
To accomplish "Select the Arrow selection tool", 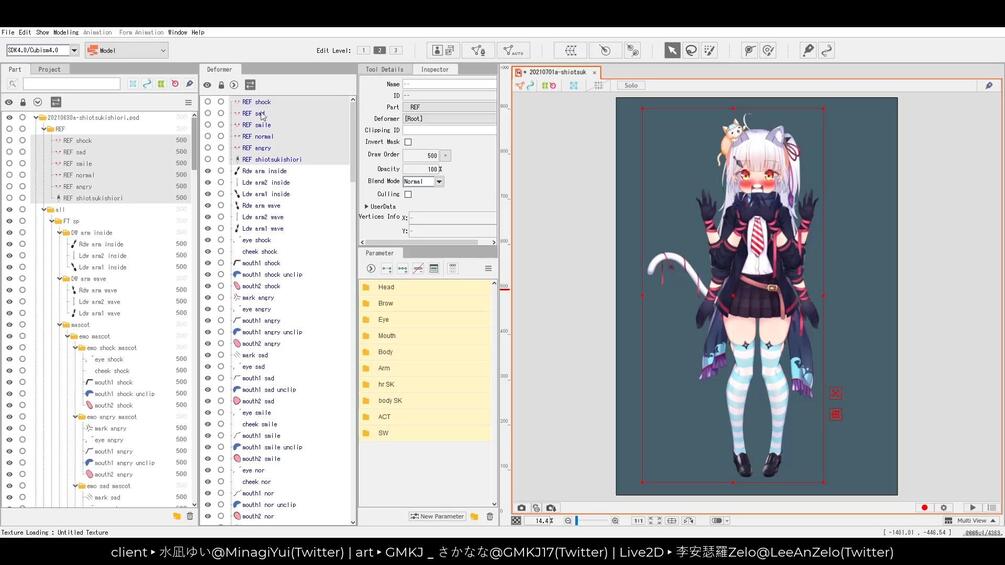I will pos(672,50).
